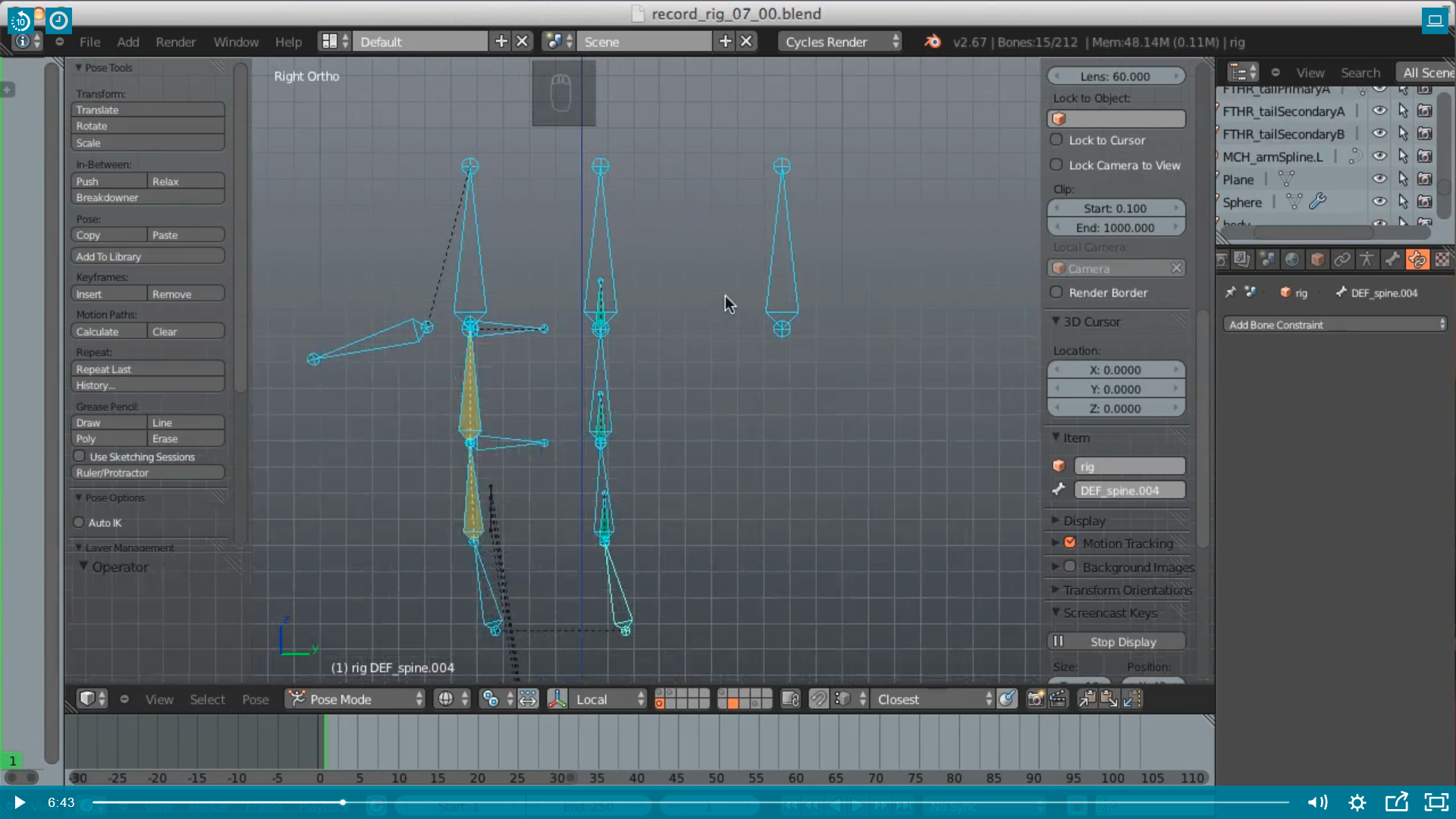Click the copy pose icon
Screen dimensions: 1456x819
(1086, 699)
